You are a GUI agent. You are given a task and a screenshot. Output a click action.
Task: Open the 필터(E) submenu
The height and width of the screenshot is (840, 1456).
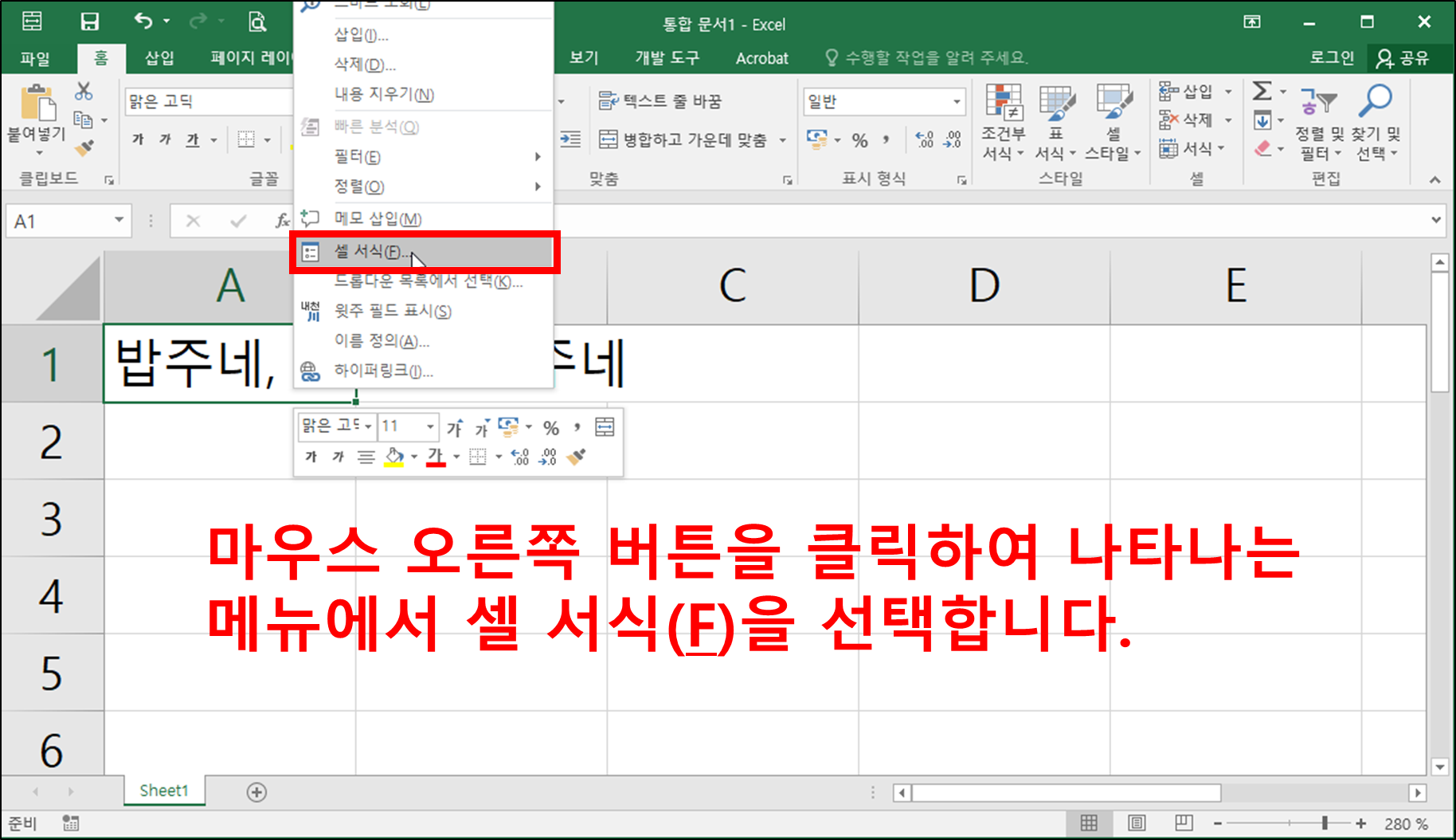pyautogui.click(x=424, y=157)
